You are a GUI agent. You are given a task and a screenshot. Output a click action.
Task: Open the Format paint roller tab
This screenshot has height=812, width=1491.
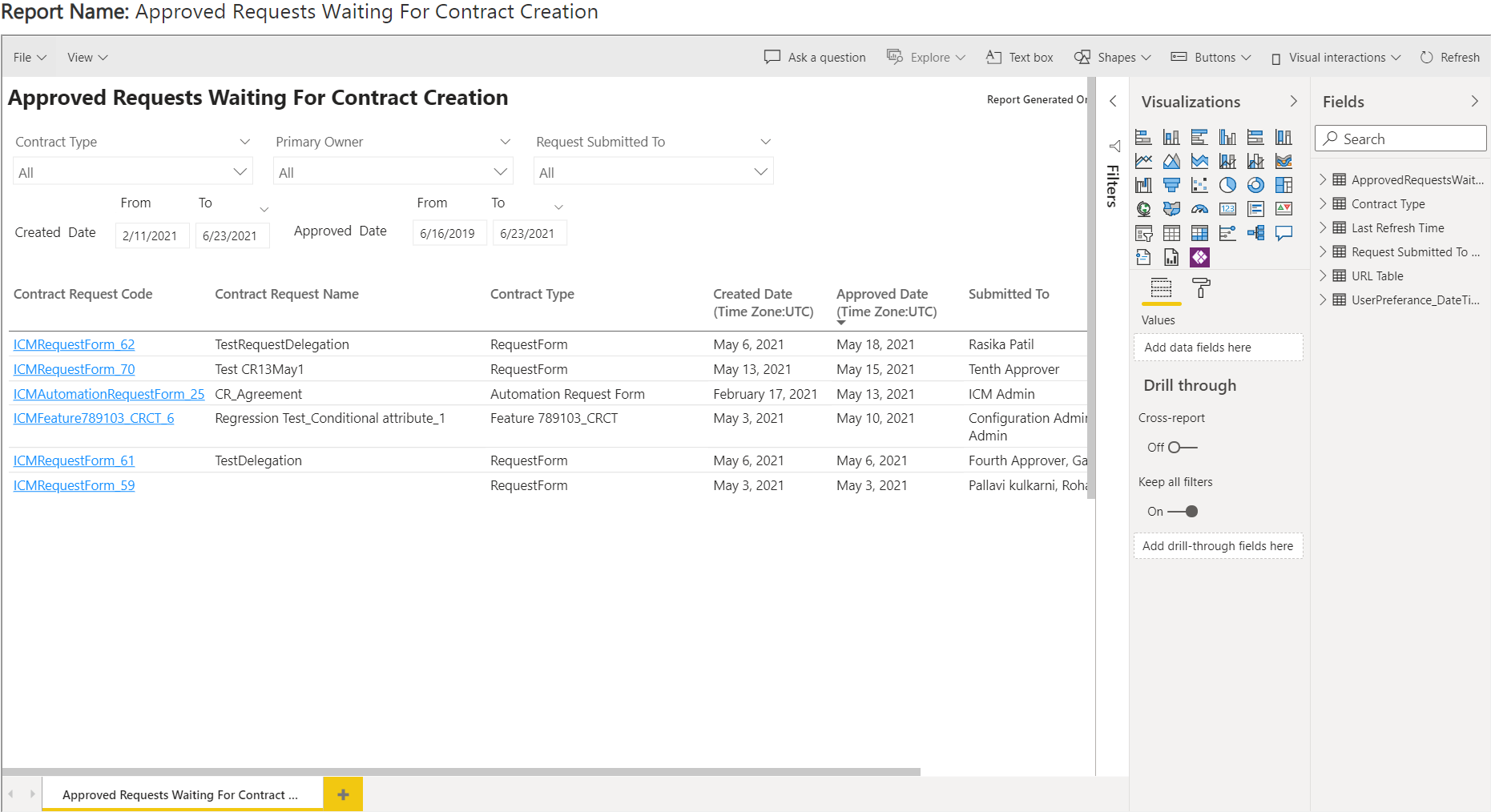point(1201,288)
